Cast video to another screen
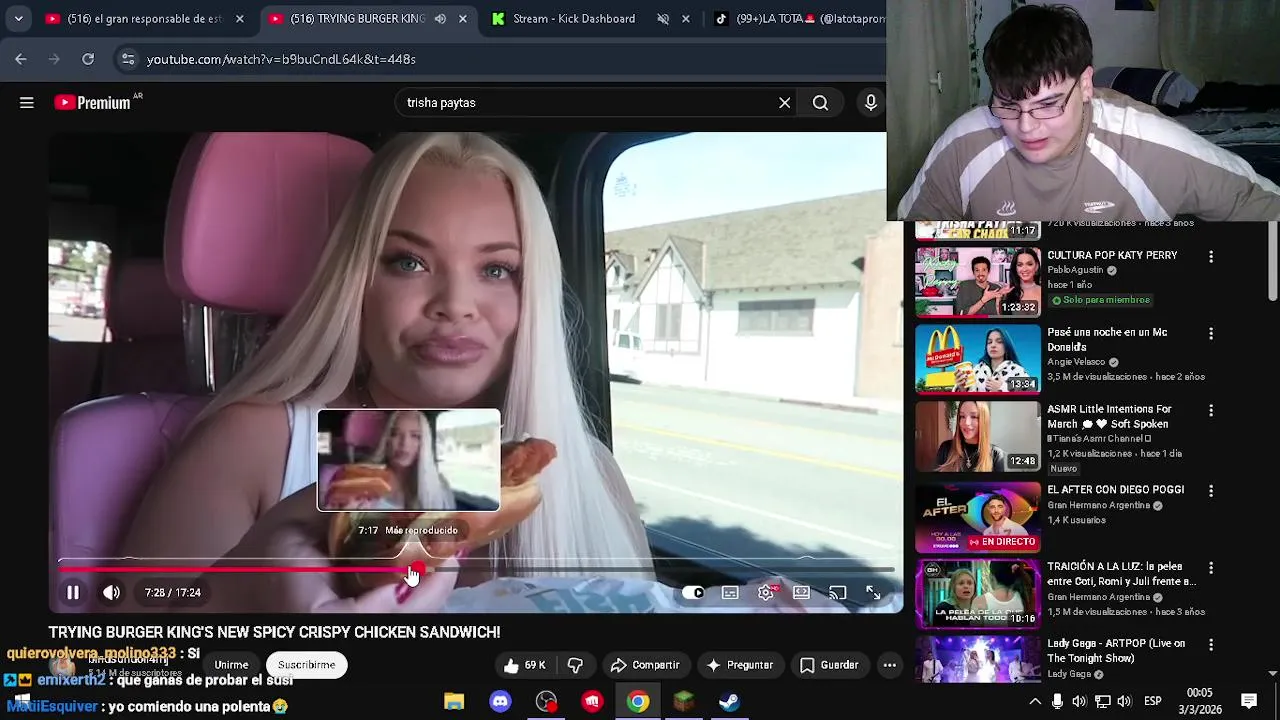Screen dimensions: 1280x720 click(837, 592)
